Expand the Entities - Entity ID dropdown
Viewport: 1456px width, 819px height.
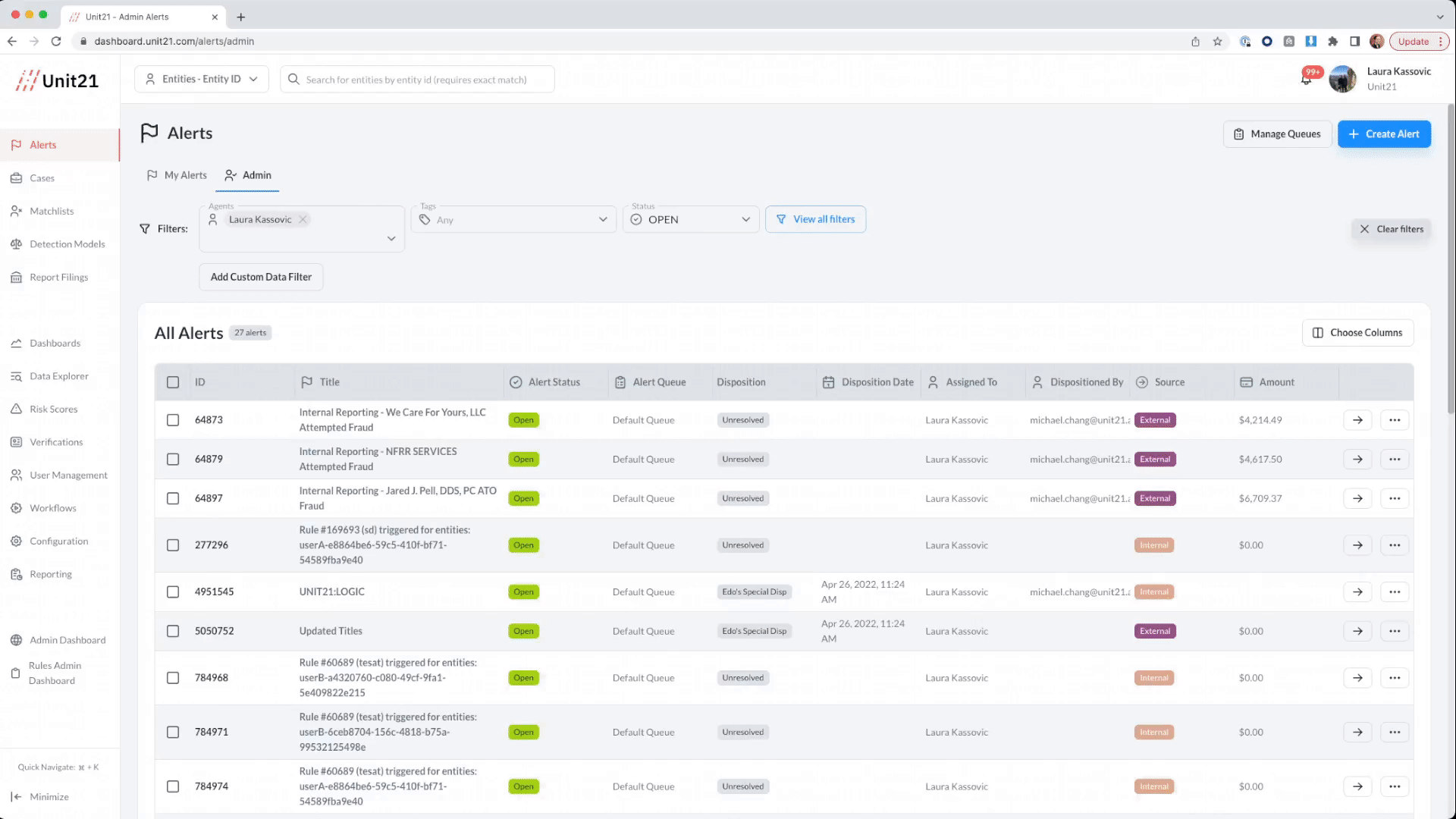pyautogui.click(x=202, y=79)
